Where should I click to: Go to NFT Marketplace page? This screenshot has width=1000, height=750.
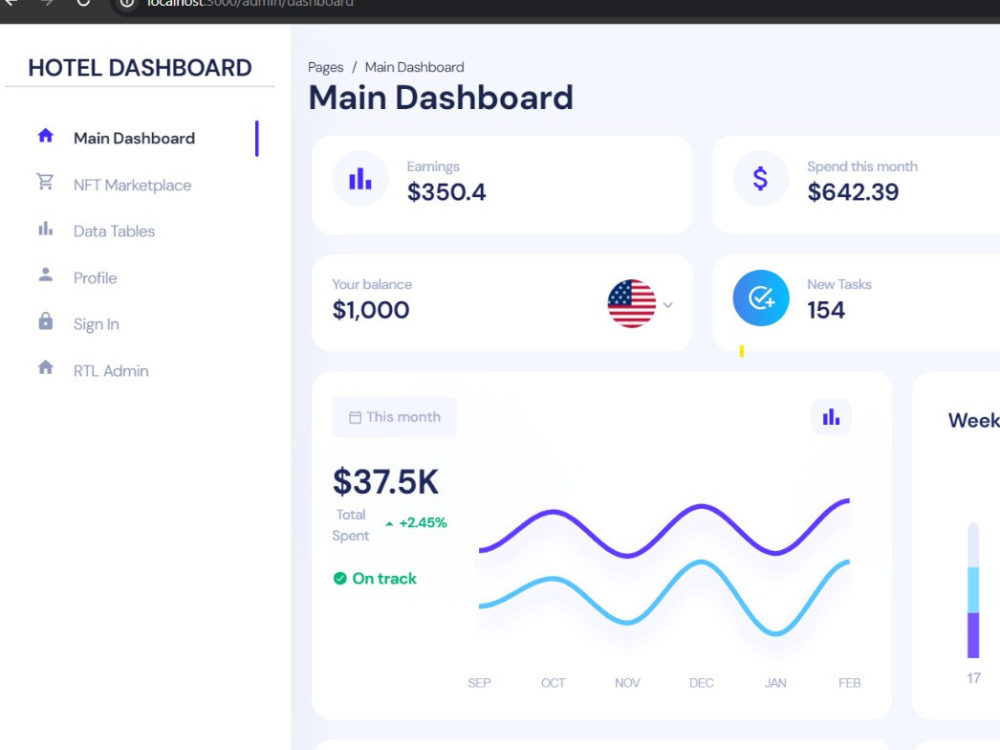click(132, 185)
